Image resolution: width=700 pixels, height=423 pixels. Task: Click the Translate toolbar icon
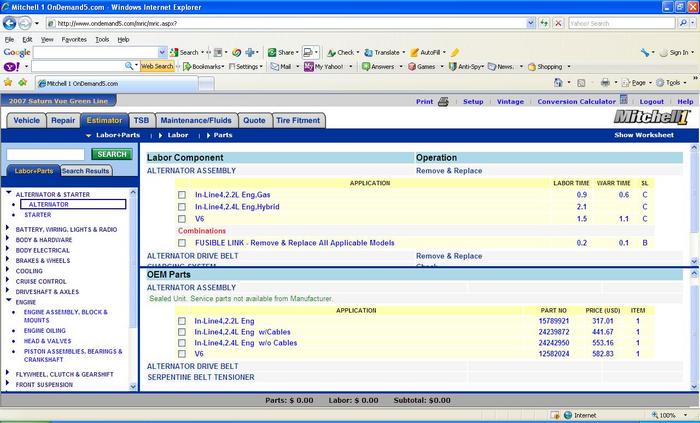[x=367, y=52]
